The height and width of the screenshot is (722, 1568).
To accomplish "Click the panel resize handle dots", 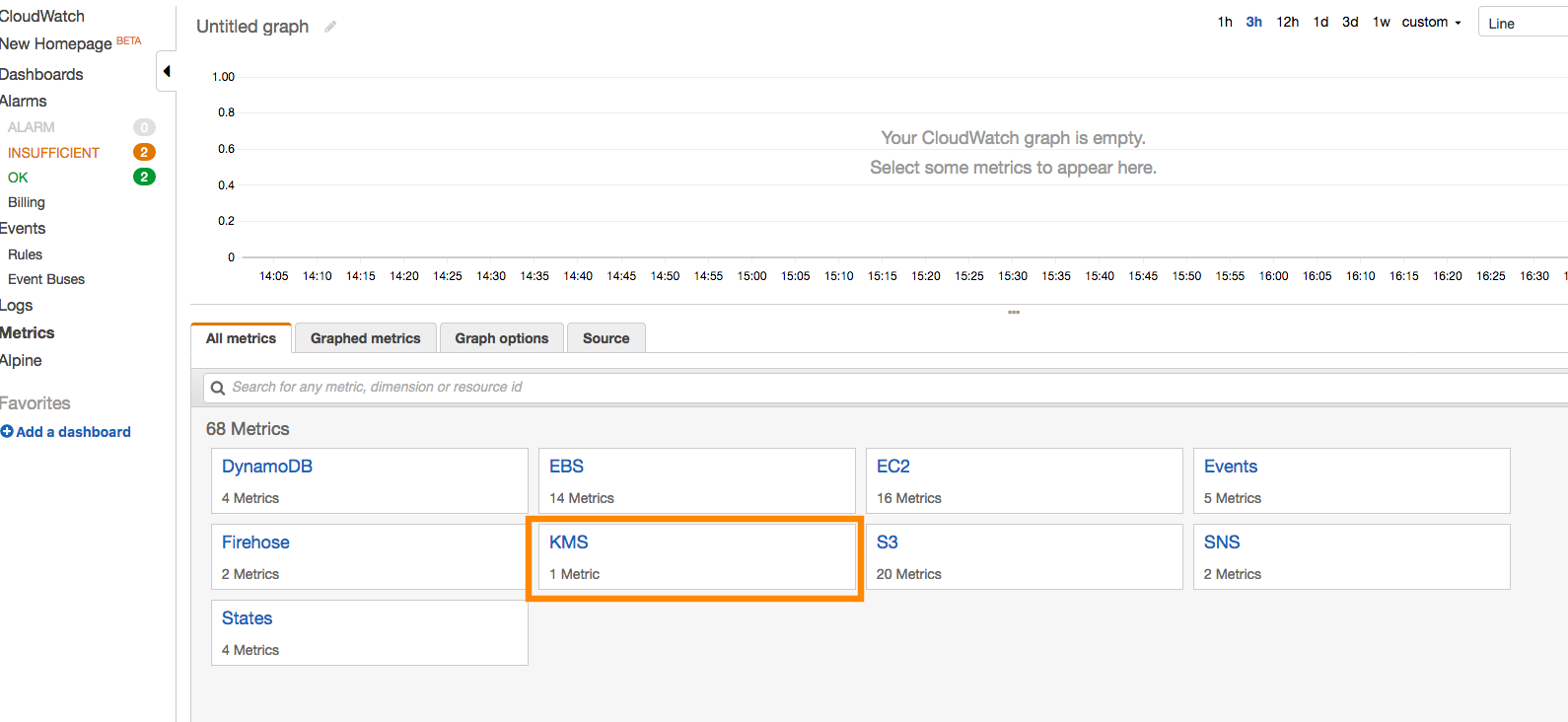I will 1013,312.
